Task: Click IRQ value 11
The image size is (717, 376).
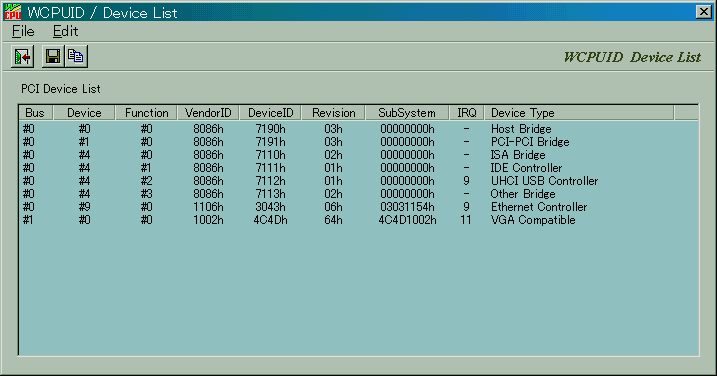Action: [x=466, y=220]
